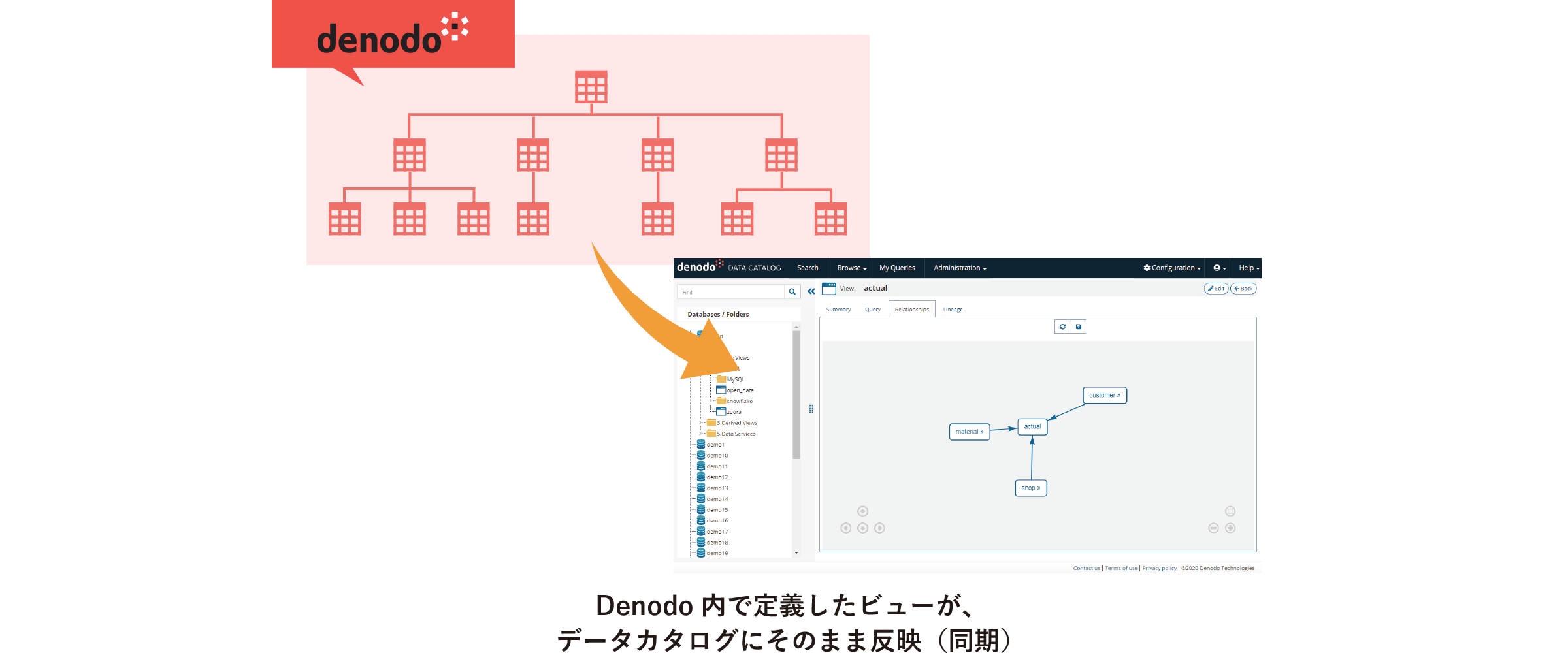Expand the snowflake folder tree arrow
Screen dimensions: 1568x653
click(711, 401)
